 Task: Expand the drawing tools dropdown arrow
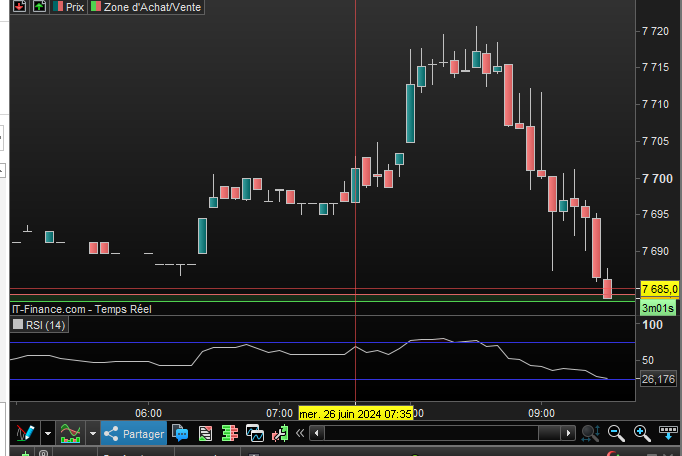[48, 433]
